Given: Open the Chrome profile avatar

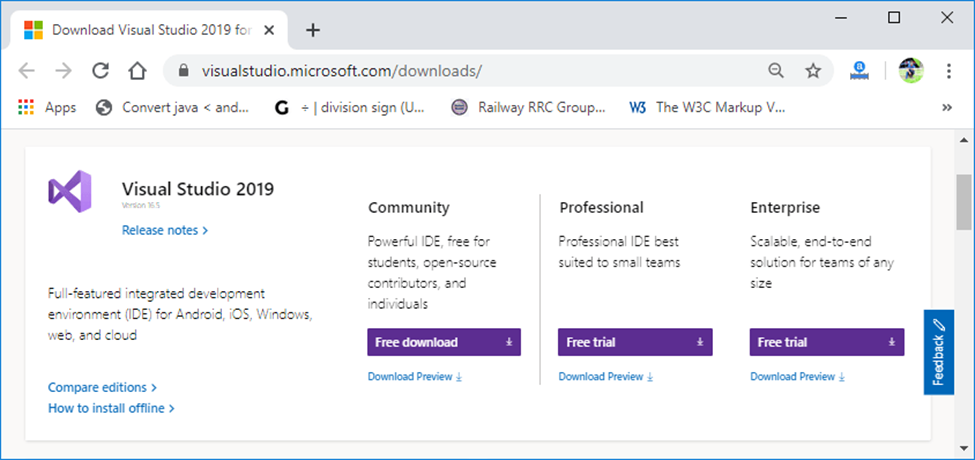Looking at the screenshot, I should [x=911, y=71].
